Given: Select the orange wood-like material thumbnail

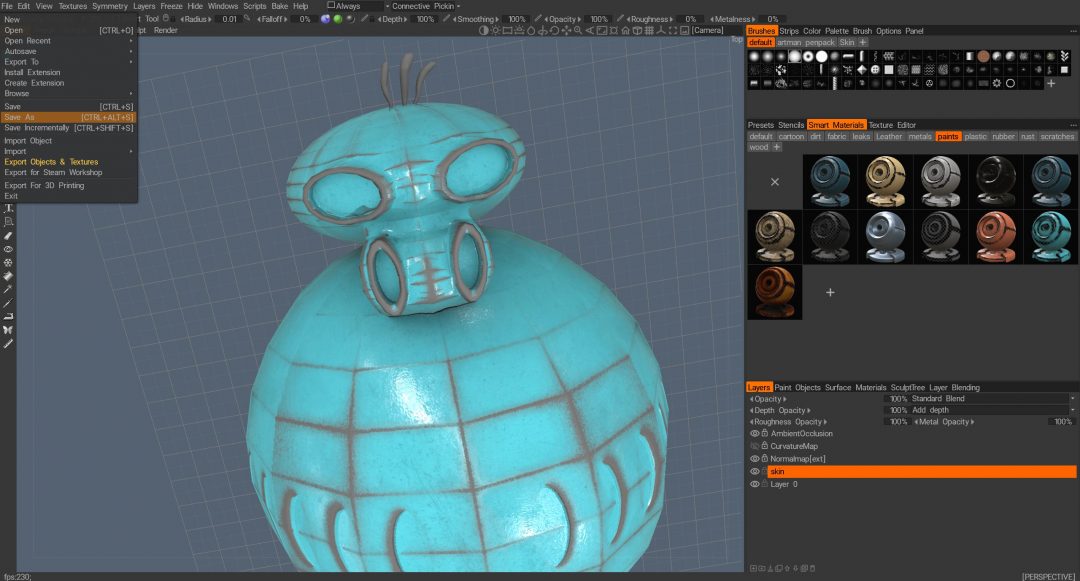Looking at the screenshot, I should click(775, 292).
